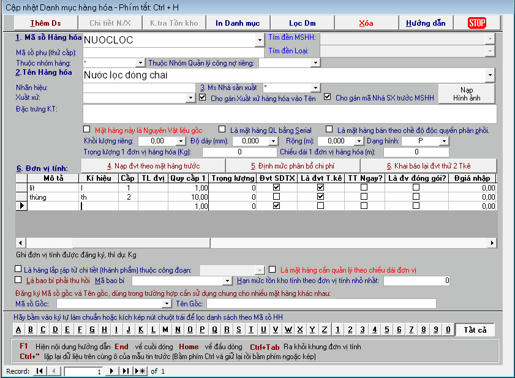
Task: Go to previous record arrow
Action: [54, 371]
